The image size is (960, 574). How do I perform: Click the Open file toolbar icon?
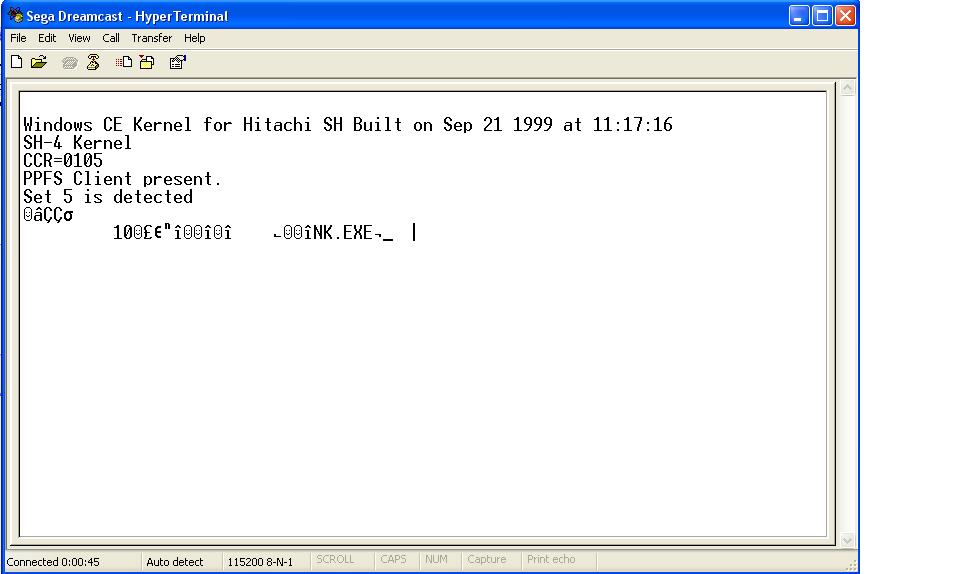[39, 62]
